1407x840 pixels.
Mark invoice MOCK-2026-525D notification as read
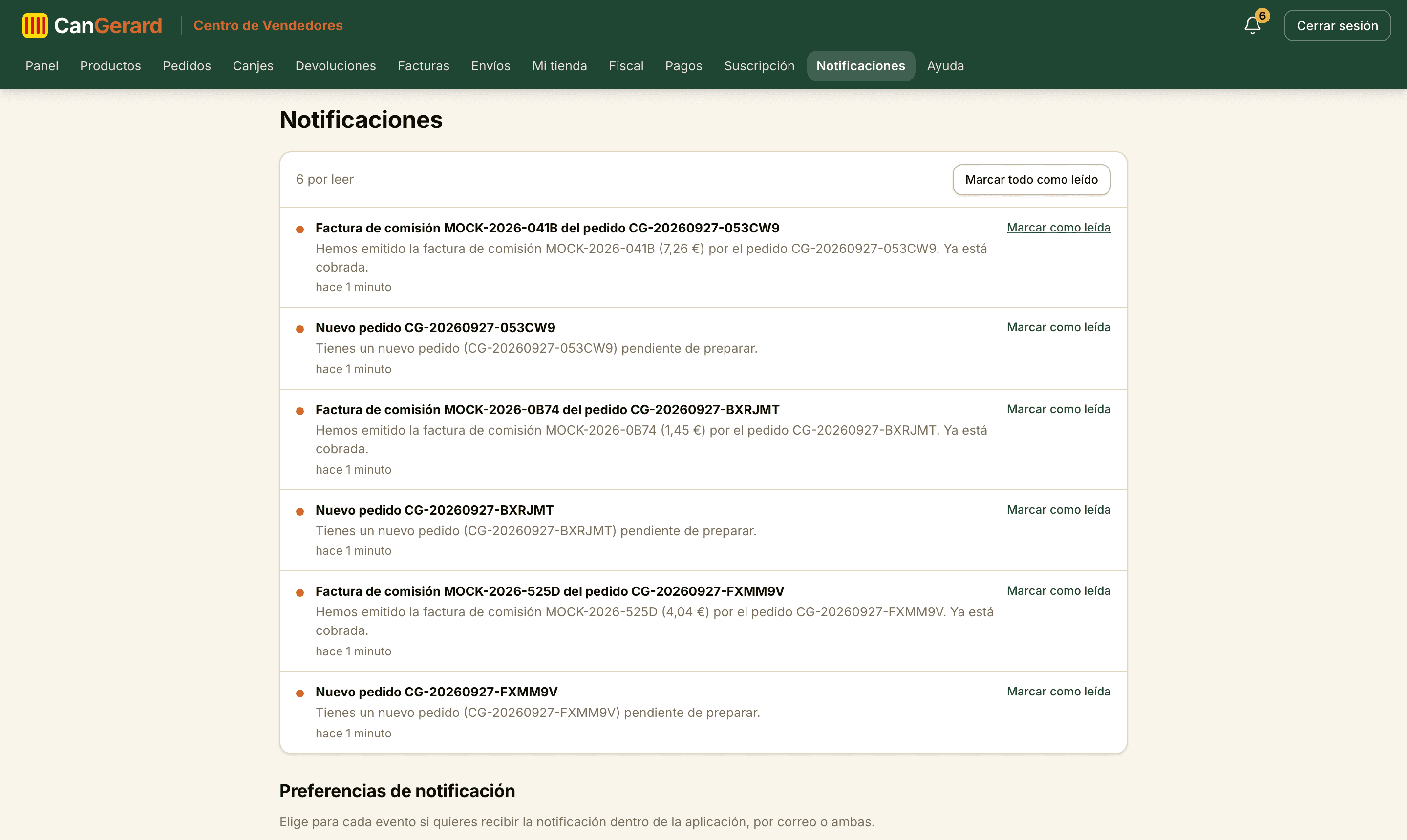(x=1058, y=591)
